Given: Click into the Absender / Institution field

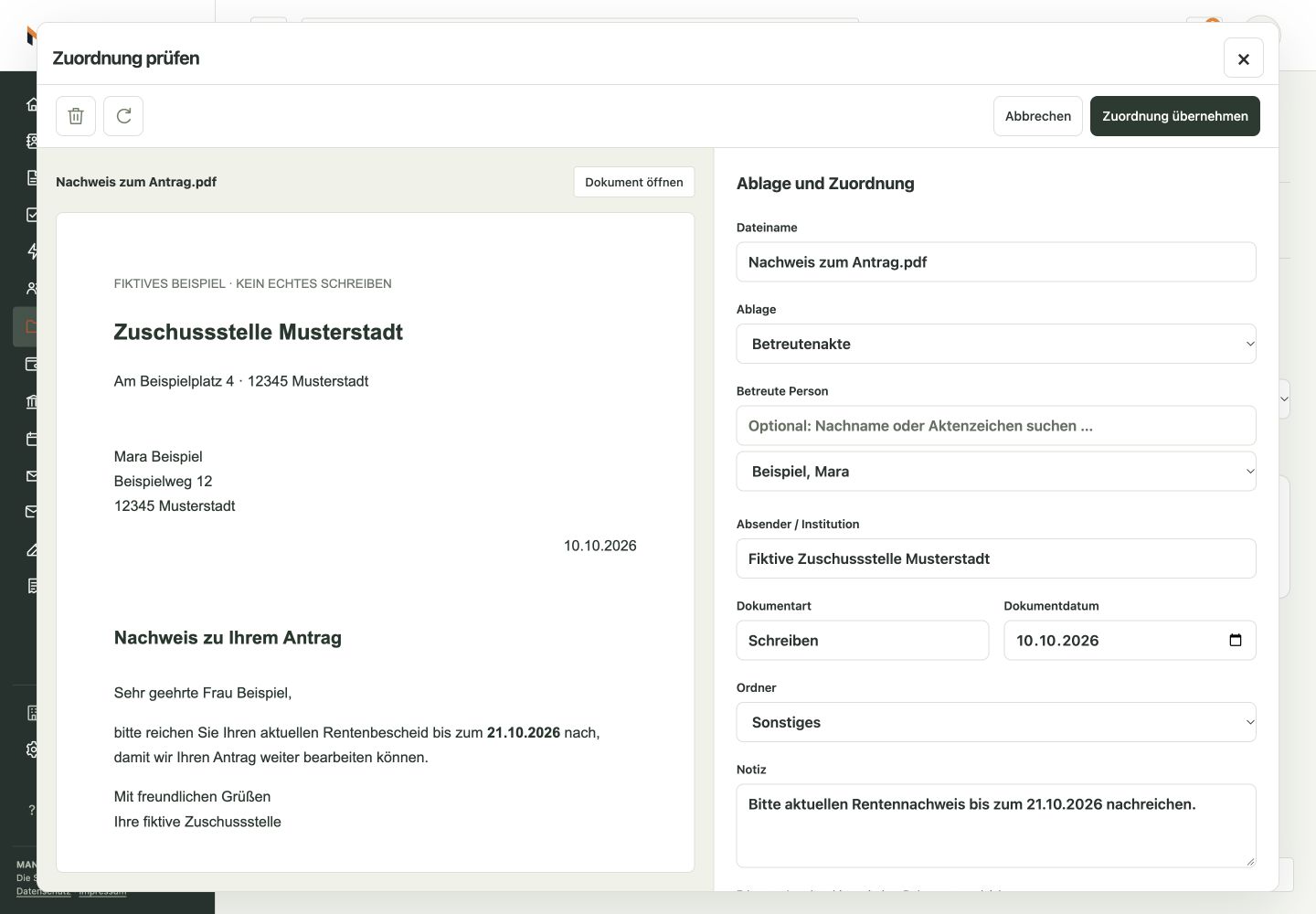Looking at the screenshot, I should 996,558.
